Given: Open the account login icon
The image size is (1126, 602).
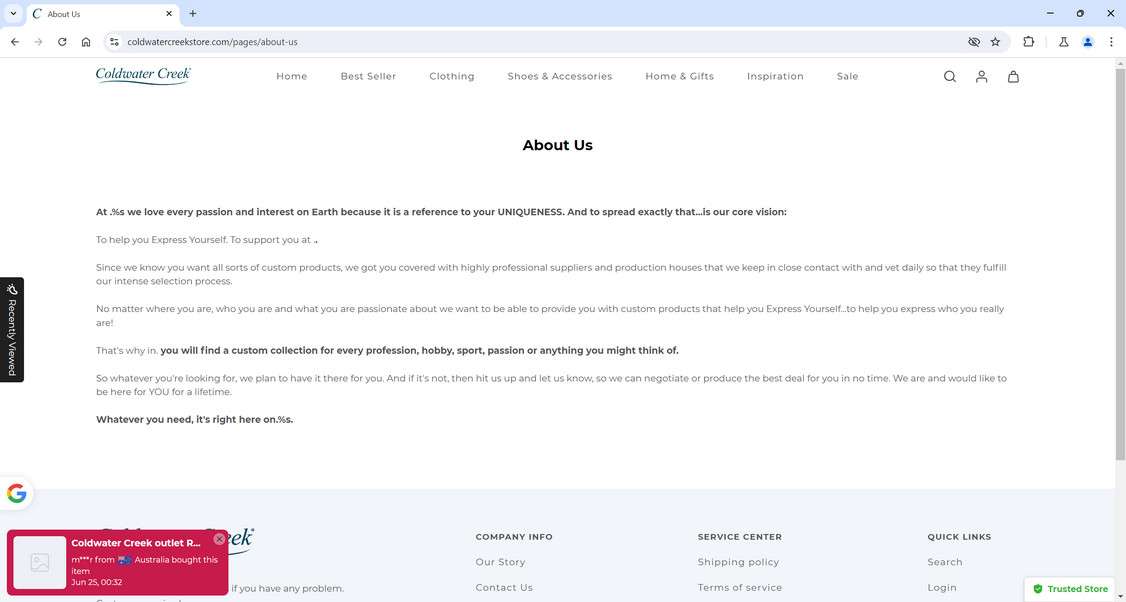Looking at the screenshot, I should (x=981, y=77).
